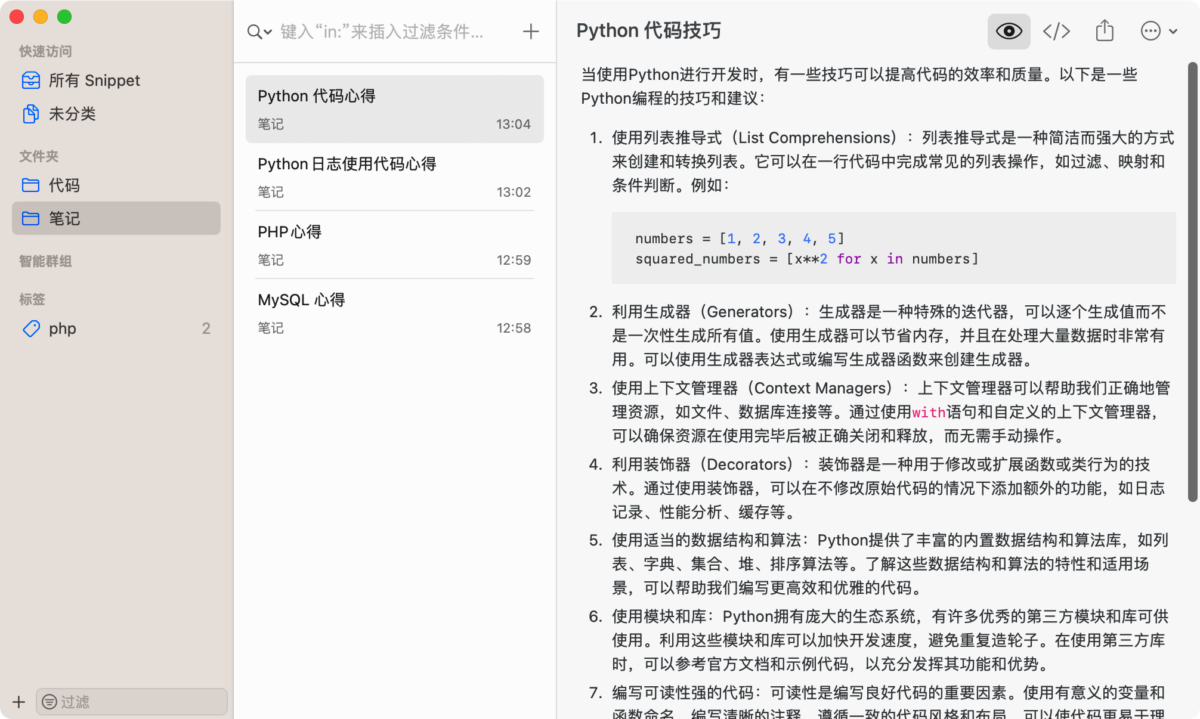Click the 快速访问 section header
The height and width of the screenshot is (719, 1200).
point(45,51)
